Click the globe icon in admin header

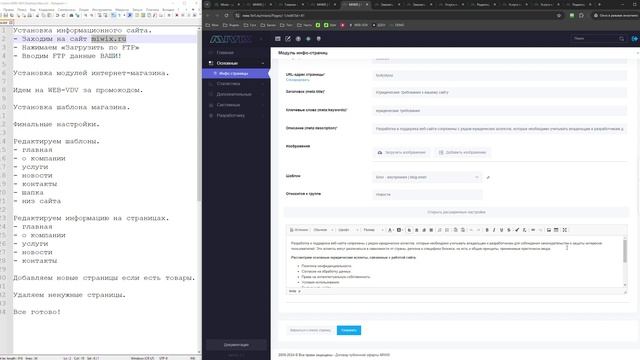tap(298, 39)
